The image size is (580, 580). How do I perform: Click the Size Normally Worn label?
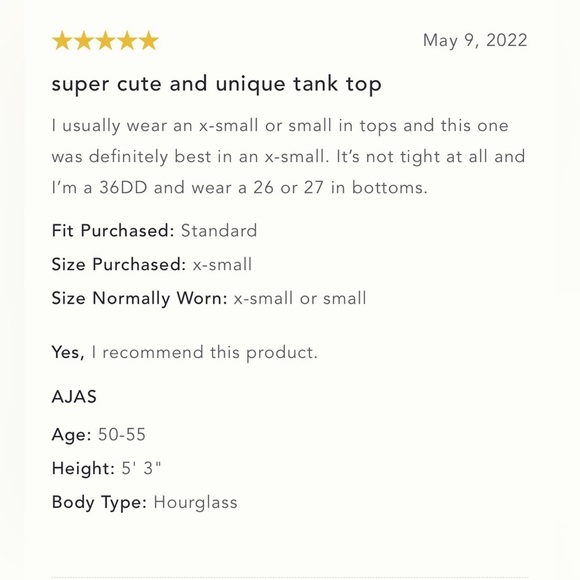tap(139, 298)
